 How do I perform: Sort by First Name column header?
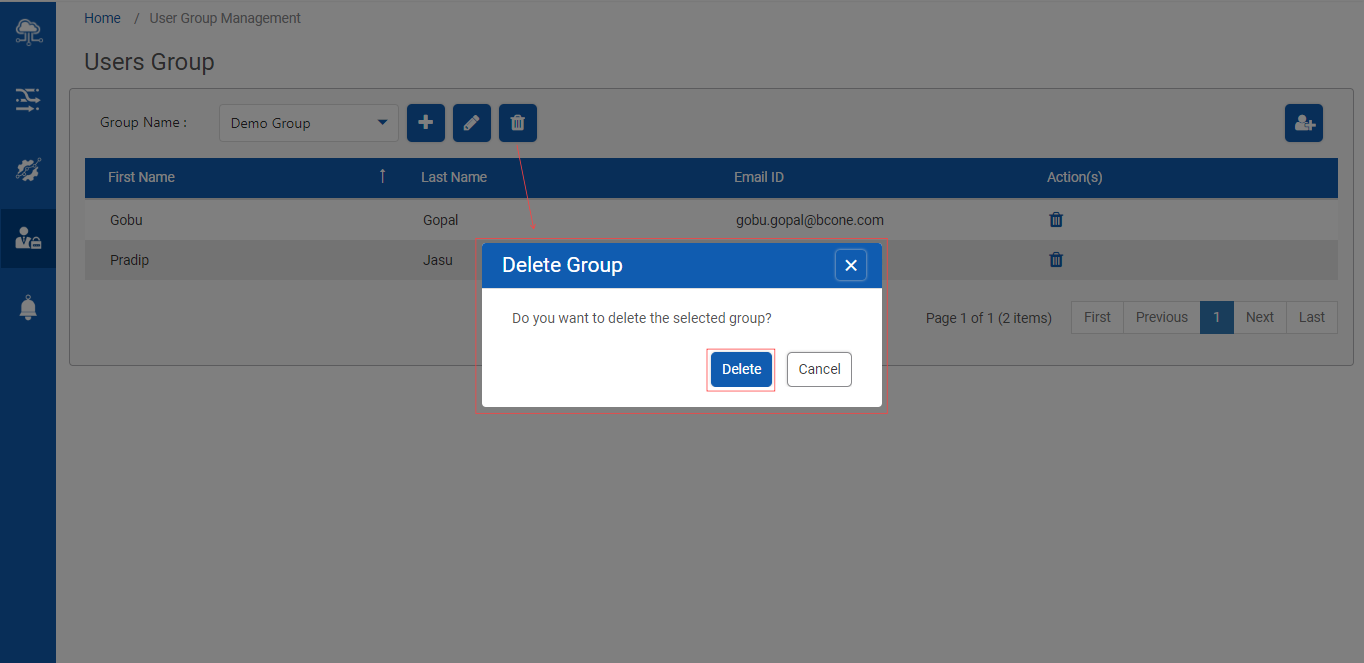tap(141, 177)
